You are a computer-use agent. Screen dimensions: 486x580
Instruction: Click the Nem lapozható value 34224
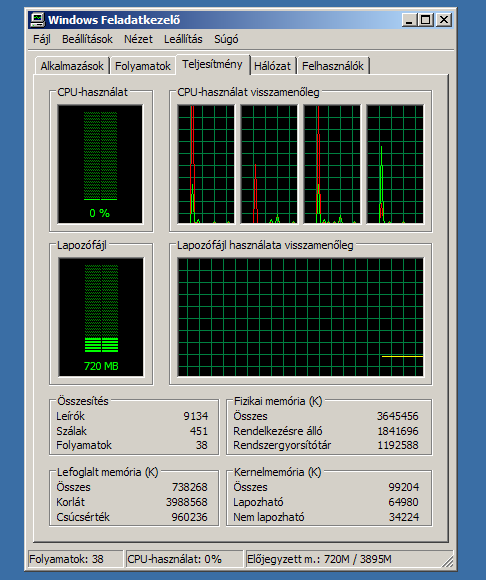(x=404, y=517)
